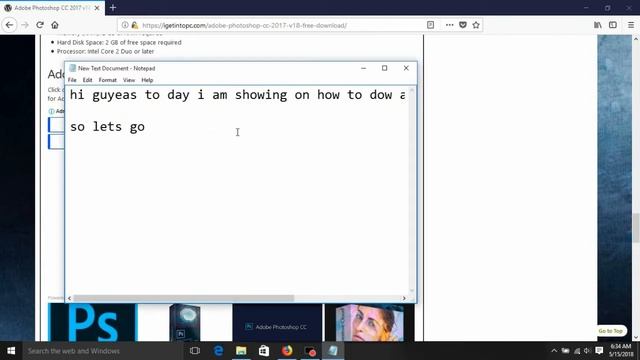Bookmark this page with star

[476, 25]
